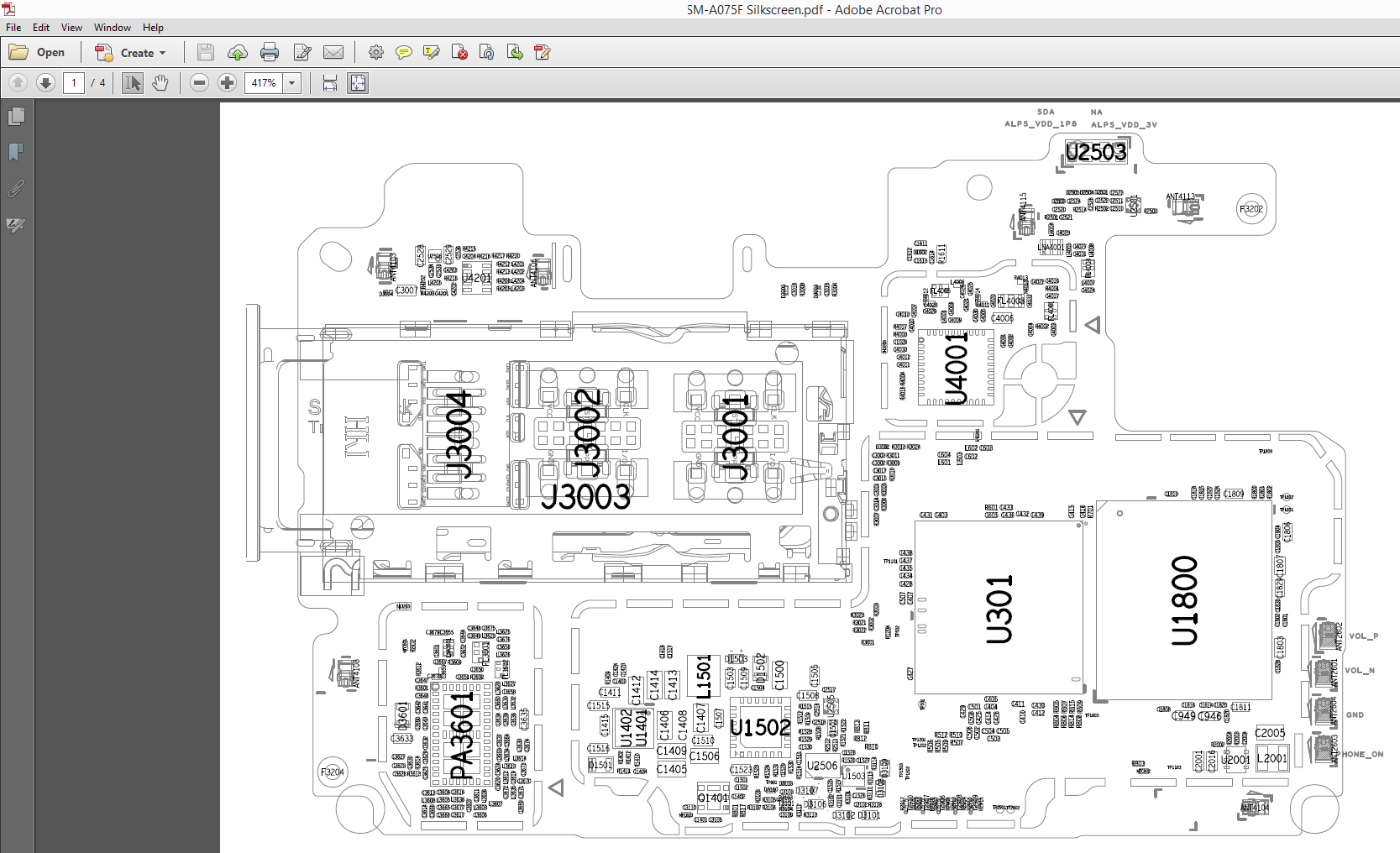Open the Signatures panel in the sidebar
1400x853 pixels.
click(x=16, y=225)
